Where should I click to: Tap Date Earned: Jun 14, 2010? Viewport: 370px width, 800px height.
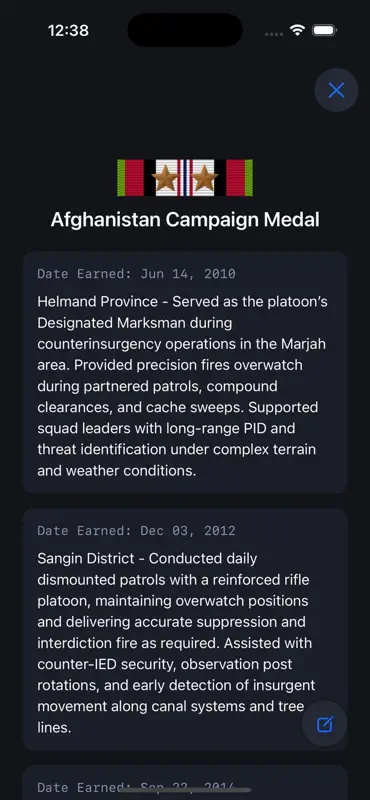click(x=136, y=273)
